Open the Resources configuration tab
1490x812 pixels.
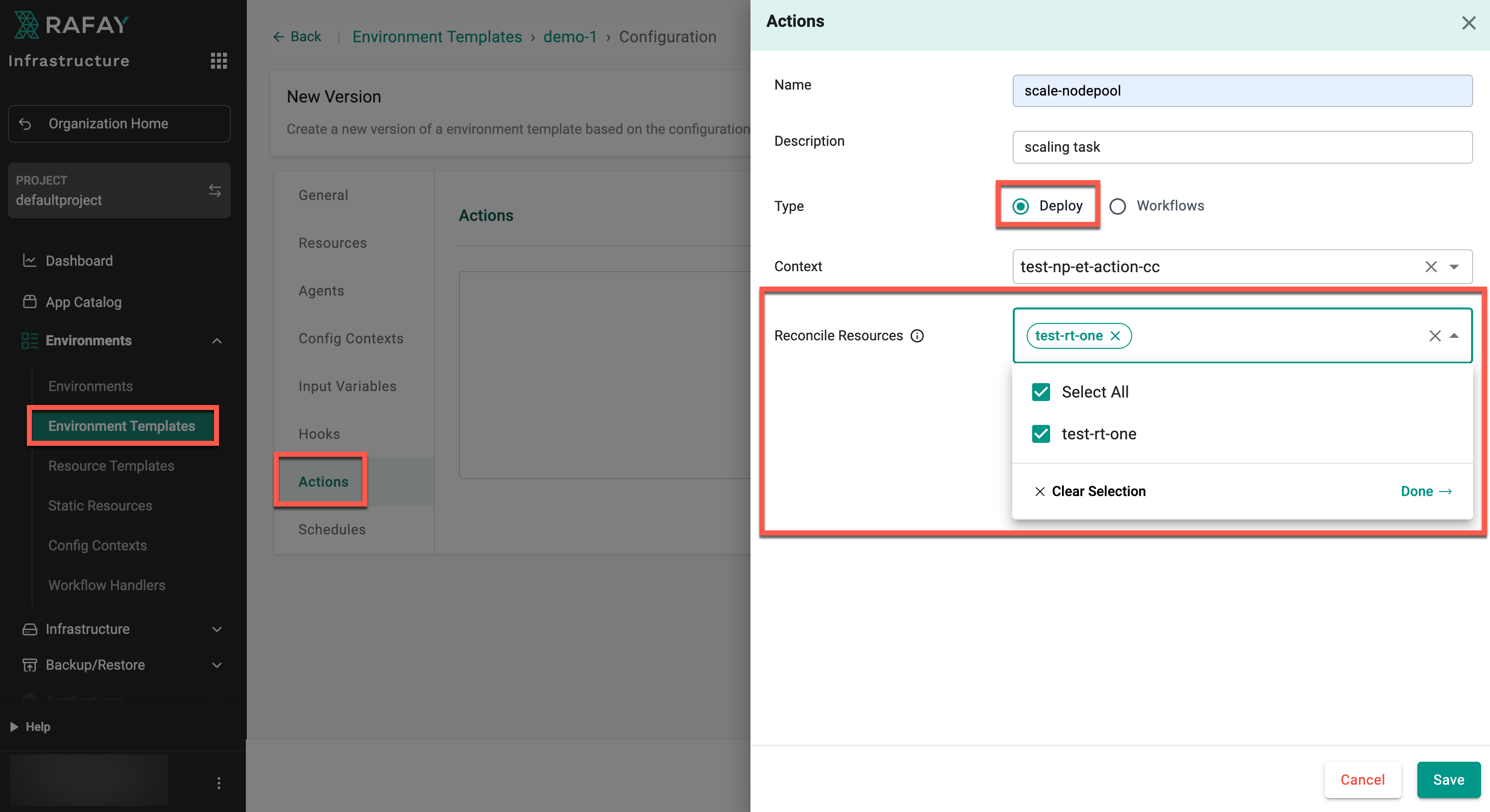click(332, 243)
